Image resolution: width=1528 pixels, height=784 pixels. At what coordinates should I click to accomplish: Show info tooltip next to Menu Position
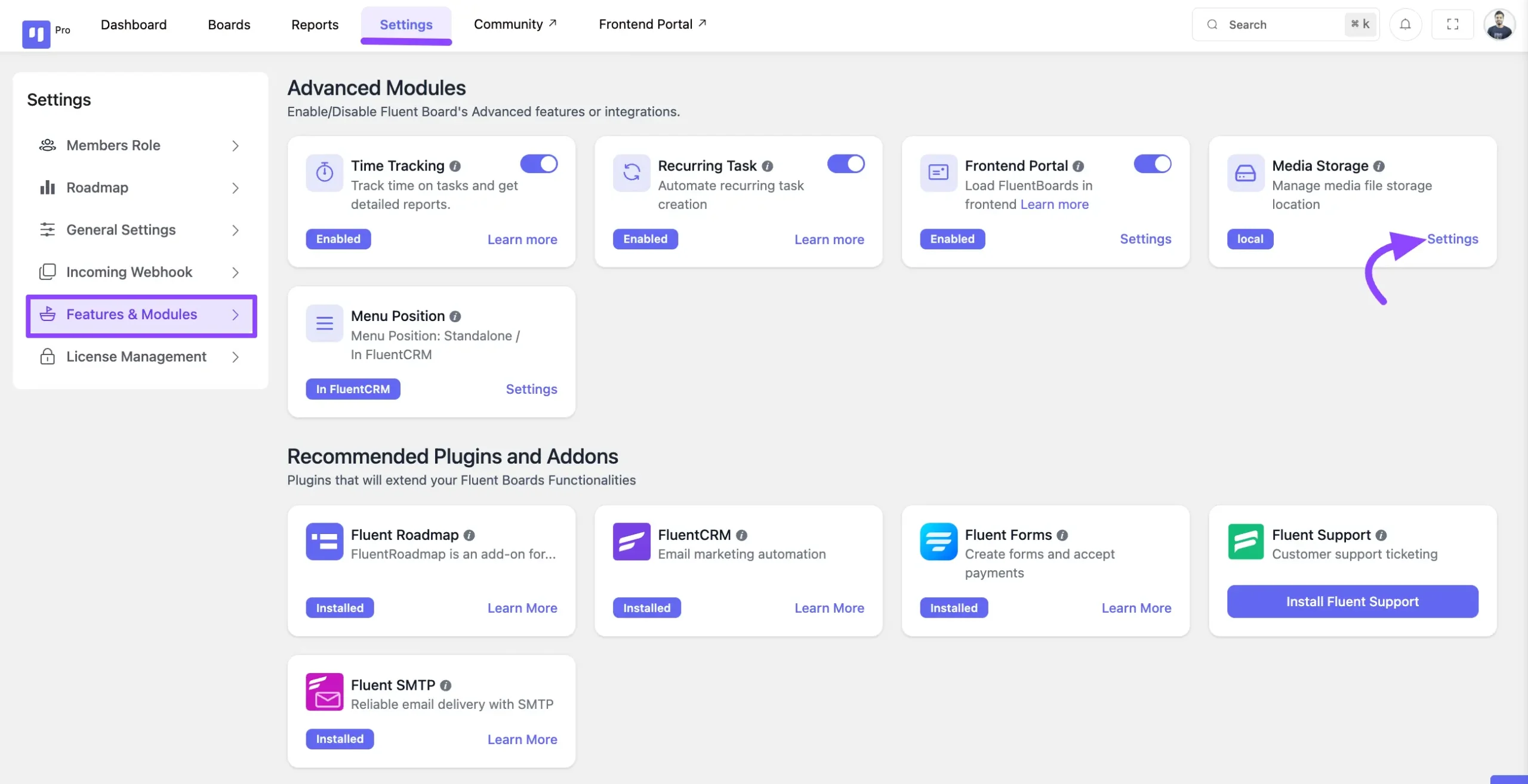[455, 316]
